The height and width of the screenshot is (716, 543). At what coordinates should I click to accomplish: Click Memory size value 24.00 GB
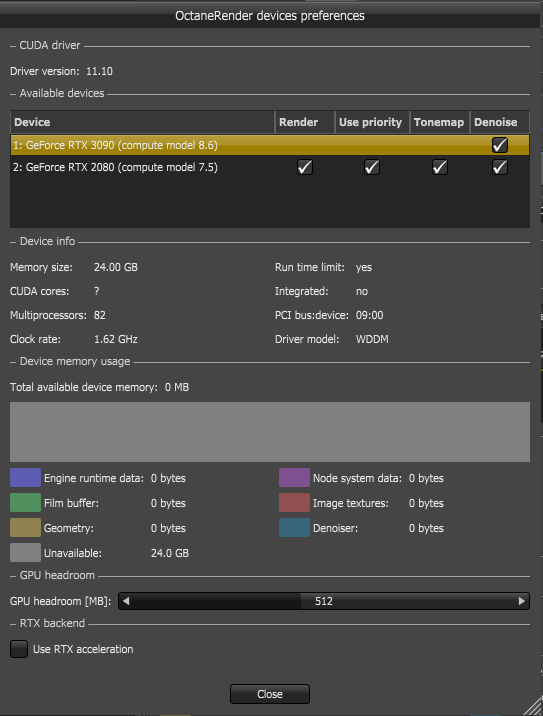click(116, 267)
